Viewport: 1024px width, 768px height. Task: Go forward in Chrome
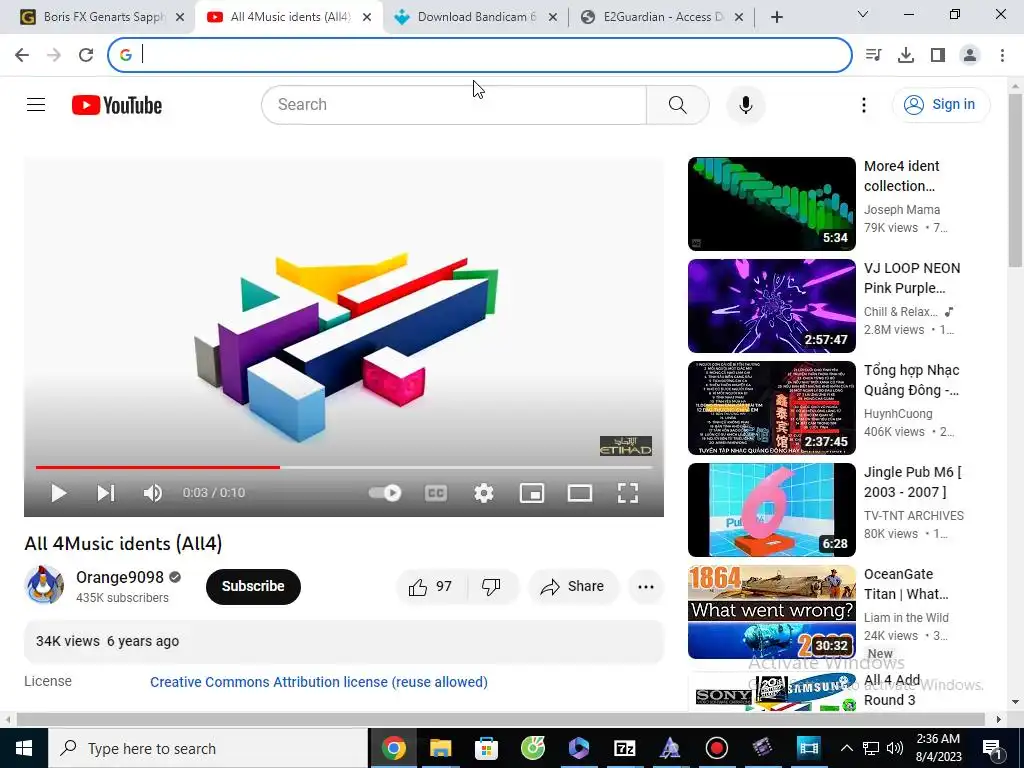point(54,55)
